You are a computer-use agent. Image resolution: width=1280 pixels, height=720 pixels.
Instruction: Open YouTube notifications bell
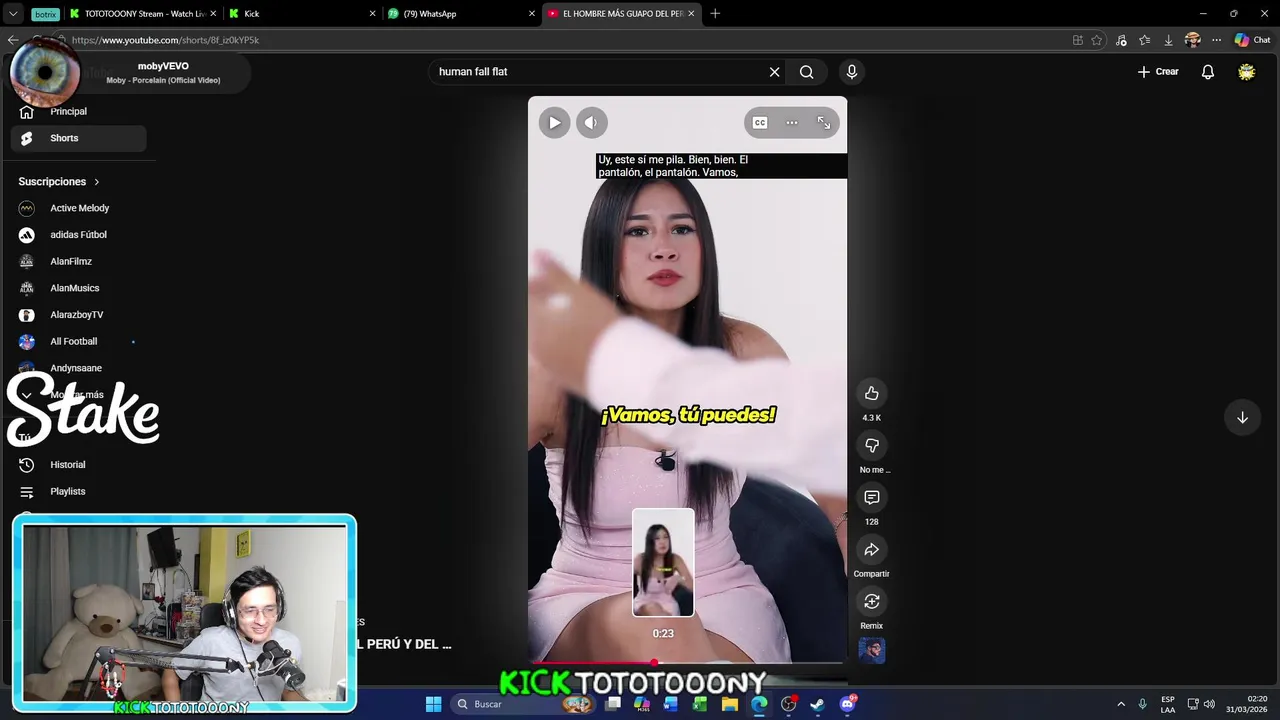[1208, 72]
